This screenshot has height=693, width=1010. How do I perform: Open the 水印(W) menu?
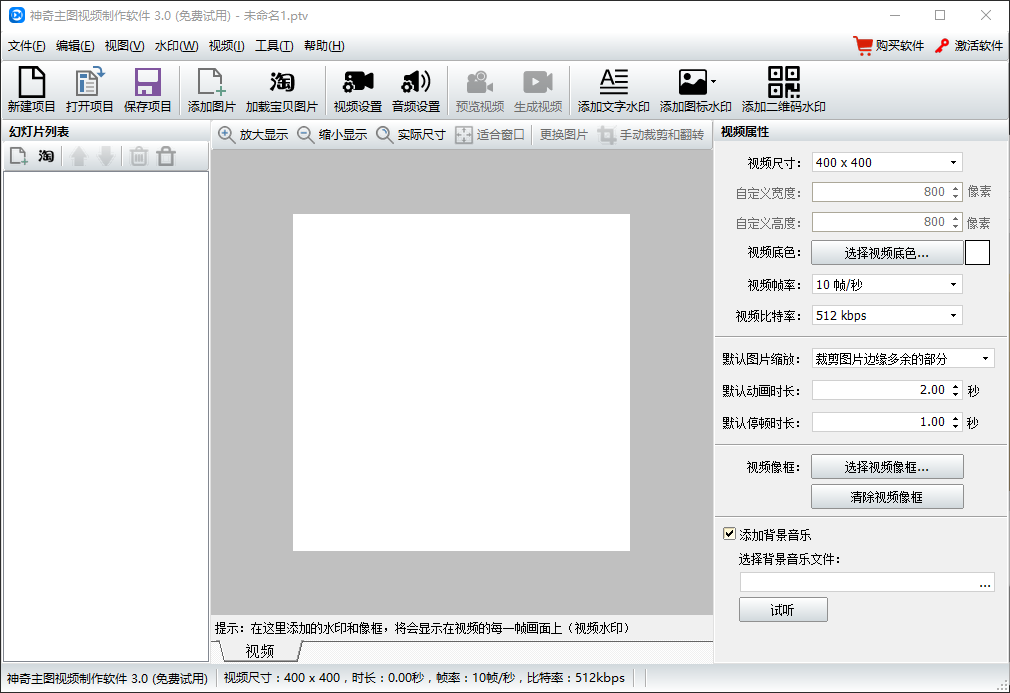tap(176, 46)
